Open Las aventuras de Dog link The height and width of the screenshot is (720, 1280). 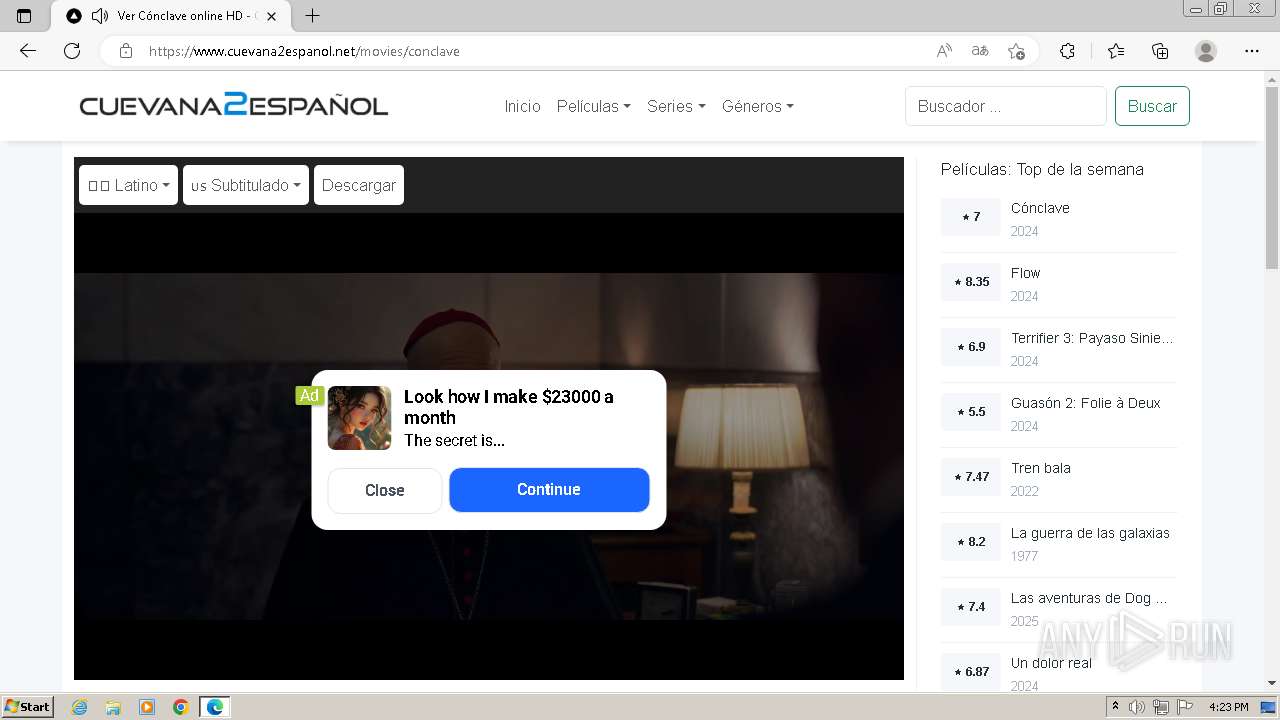pyautogui.click(x=1089, y=598)
